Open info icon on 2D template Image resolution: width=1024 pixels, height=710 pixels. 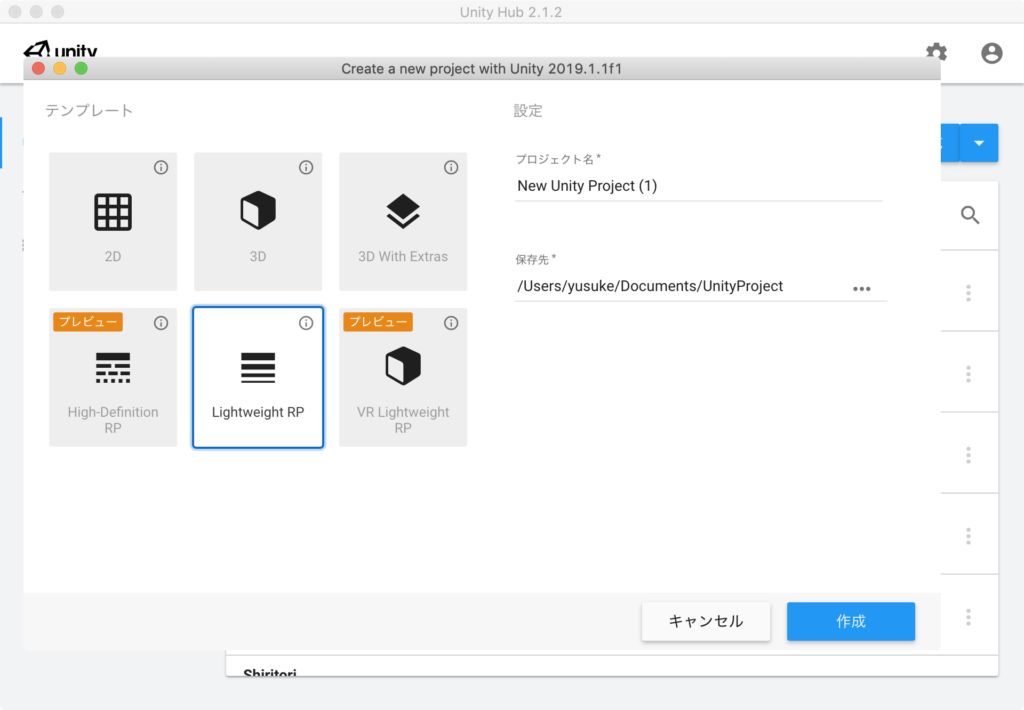[x=161, y=168]
